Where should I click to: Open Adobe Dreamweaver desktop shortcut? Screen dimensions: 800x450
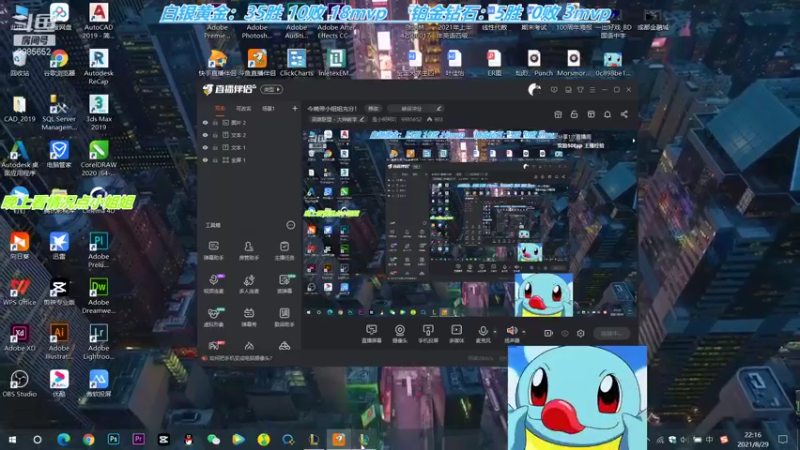[x=98, y=296]
